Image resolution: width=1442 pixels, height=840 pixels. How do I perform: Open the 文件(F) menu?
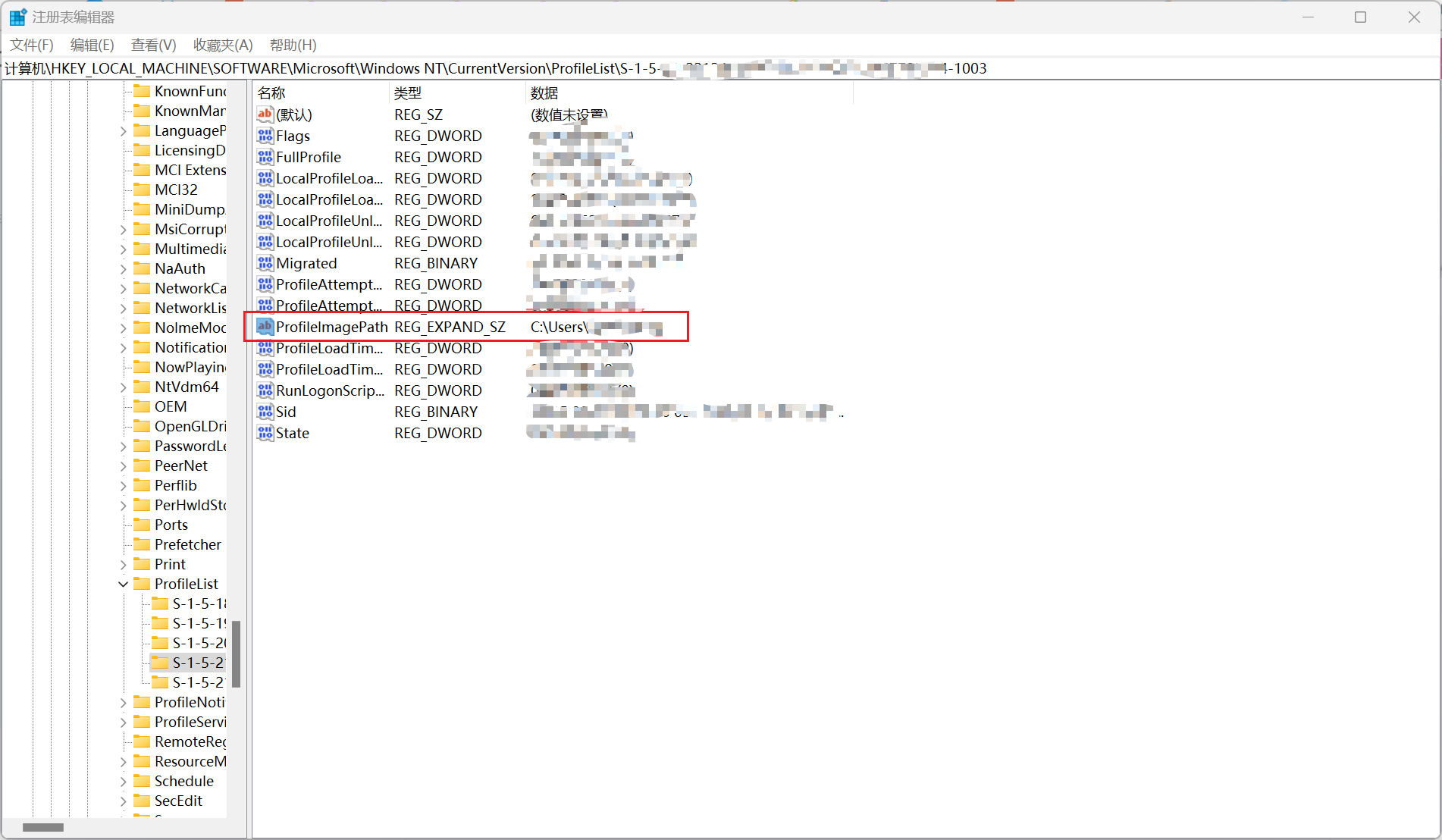point(32,45)
